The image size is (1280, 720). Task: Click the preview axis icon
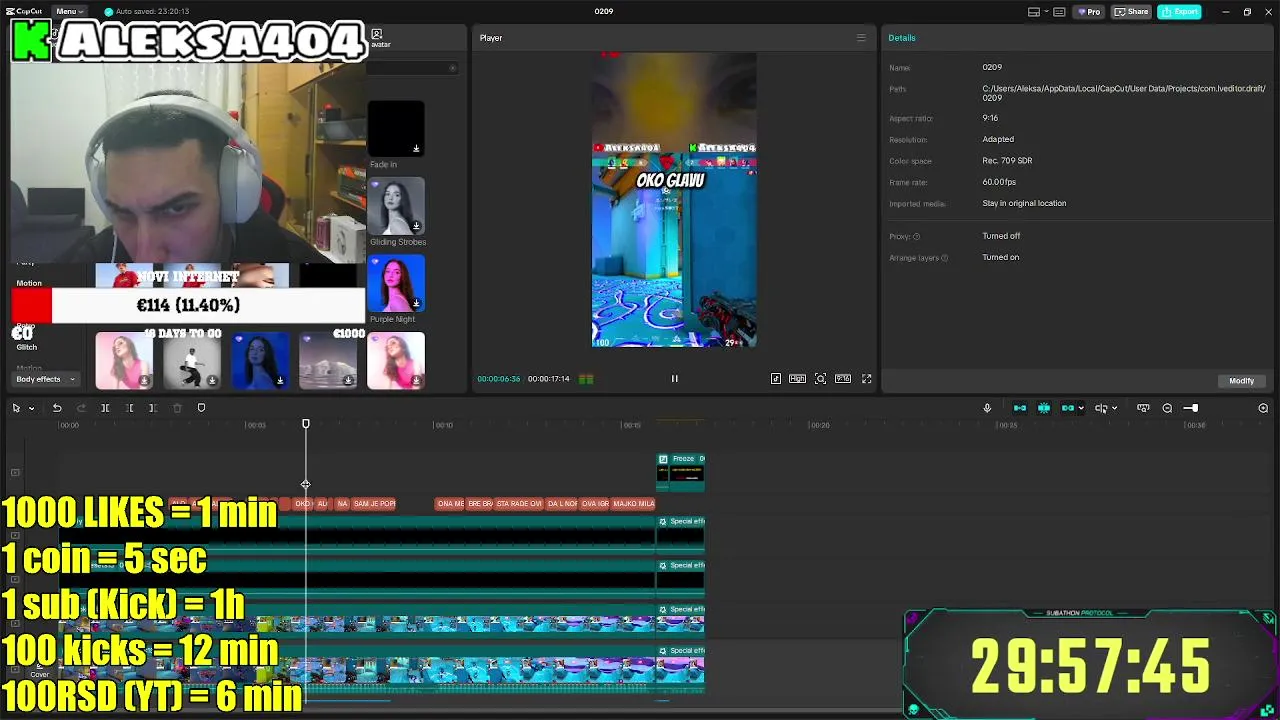[x=1101, y=408]
